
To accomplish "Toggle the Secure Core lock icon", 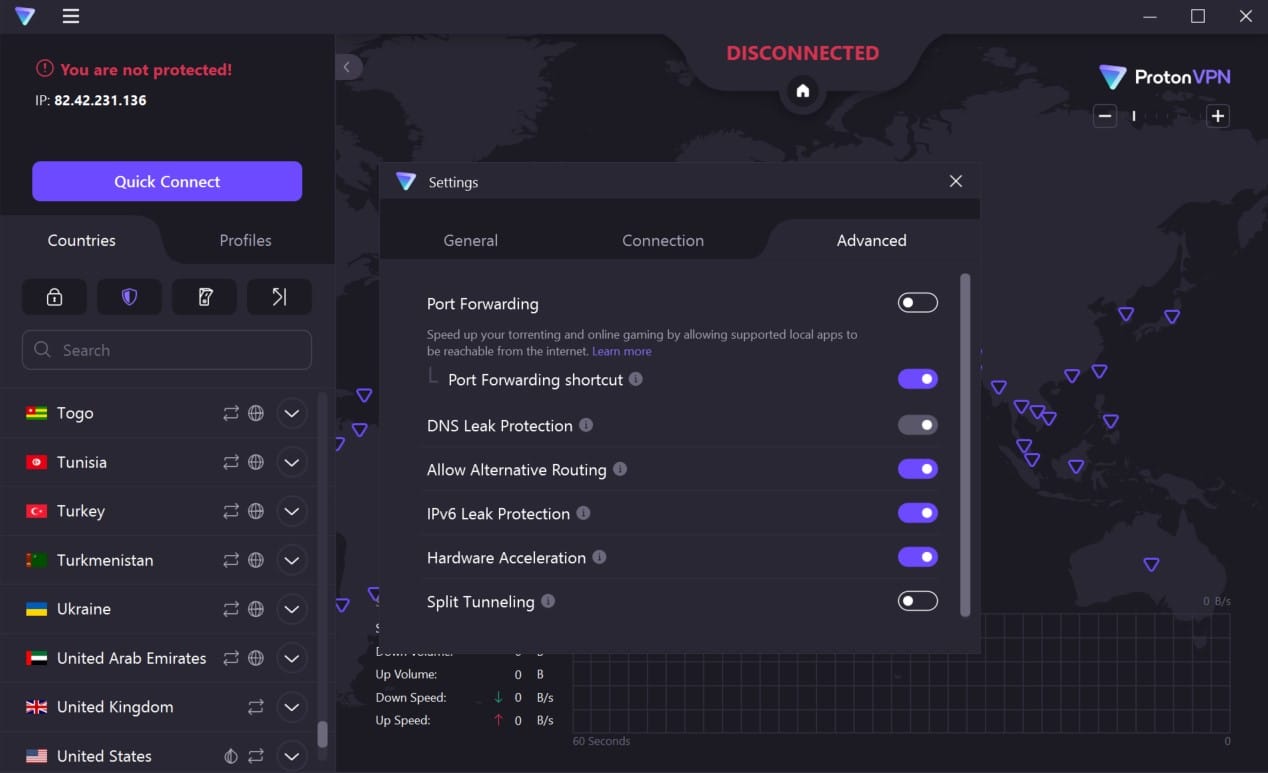I will pos(54,297).
